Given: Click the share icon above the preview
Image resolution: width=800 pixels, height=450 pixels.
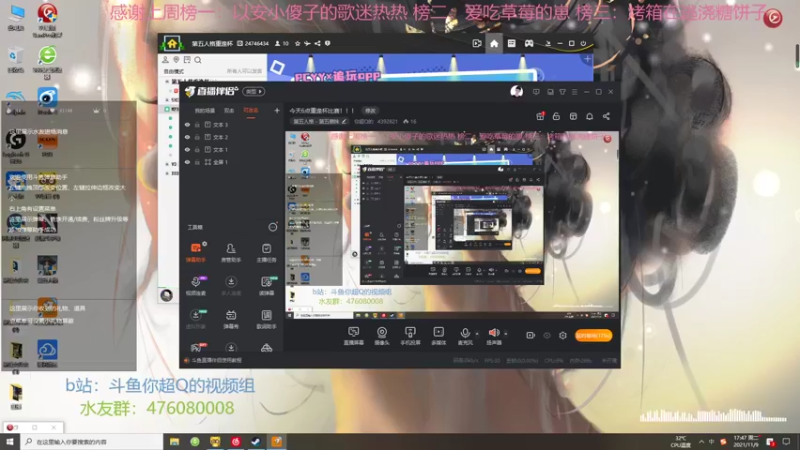Looking at the screenshot, I should (x=606, y=116).
